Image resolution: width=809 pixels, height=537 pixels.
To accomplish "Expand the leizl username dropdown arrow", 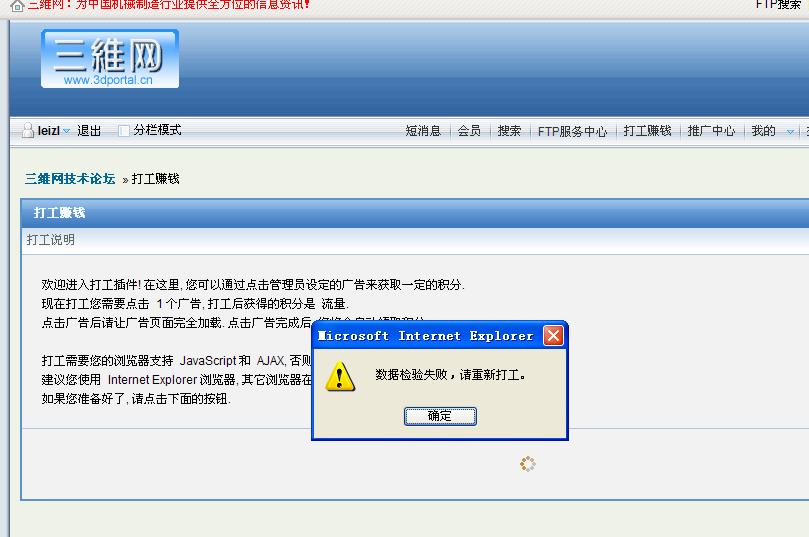I will (x=66, y=132).
